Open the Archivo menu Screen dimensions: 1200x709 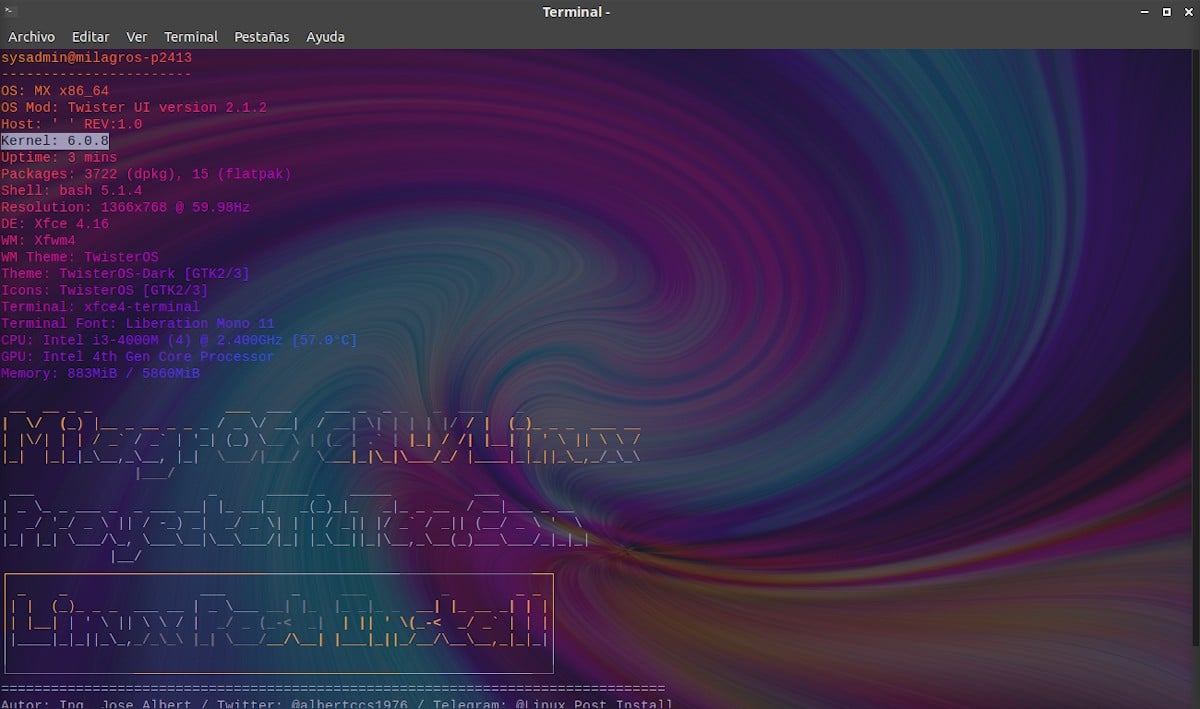coord(31,37)
